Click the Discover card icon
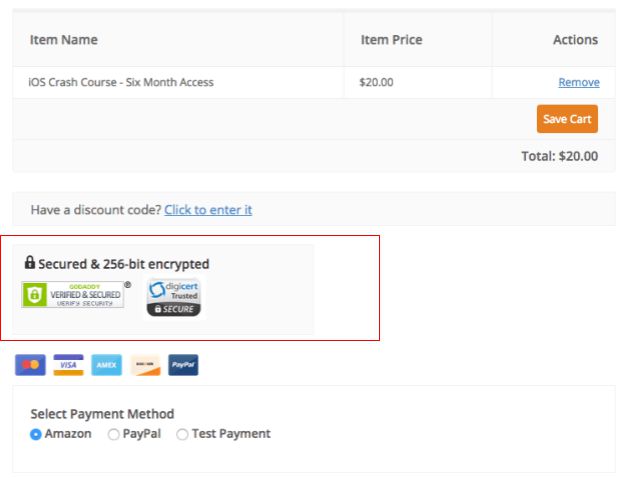This screenshot has width=624, height=478. click(145, 365)
